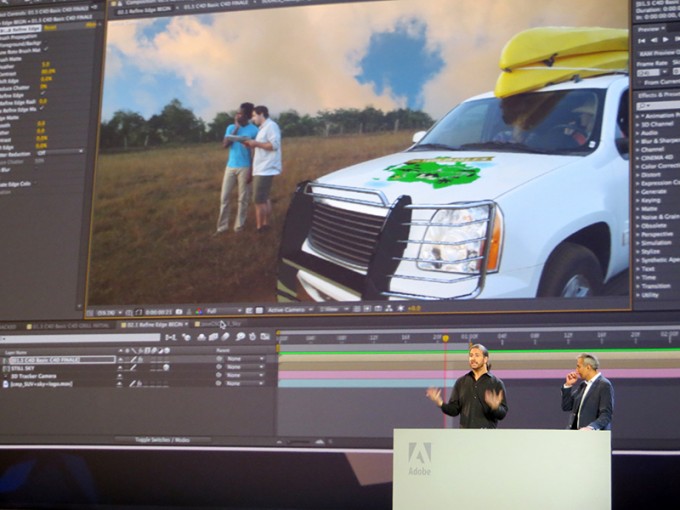Open the 1 View layout dropdown
The height and width of the screenshot is (510, 680).
(334, 309)
